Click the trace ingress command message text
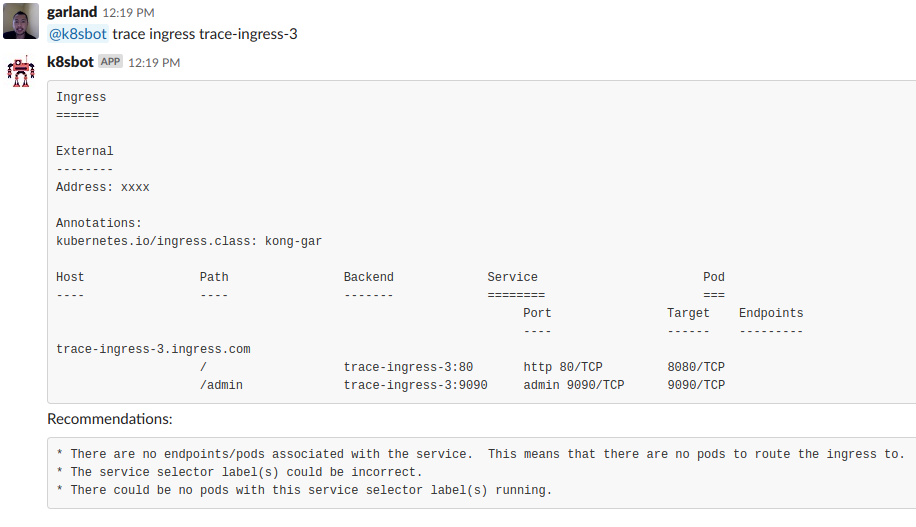The height and width of the screenshot is (527, 916). [x=204, y=34]
